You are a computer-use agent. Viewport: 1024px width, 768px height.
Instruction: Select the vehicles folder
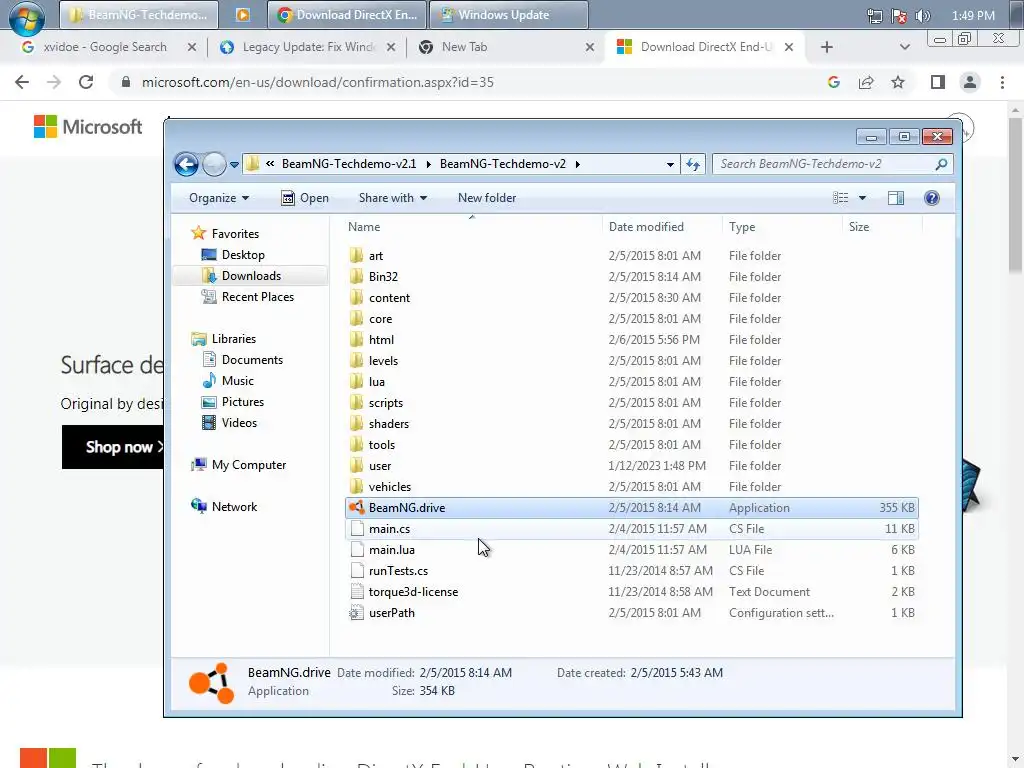pos(632,487)
